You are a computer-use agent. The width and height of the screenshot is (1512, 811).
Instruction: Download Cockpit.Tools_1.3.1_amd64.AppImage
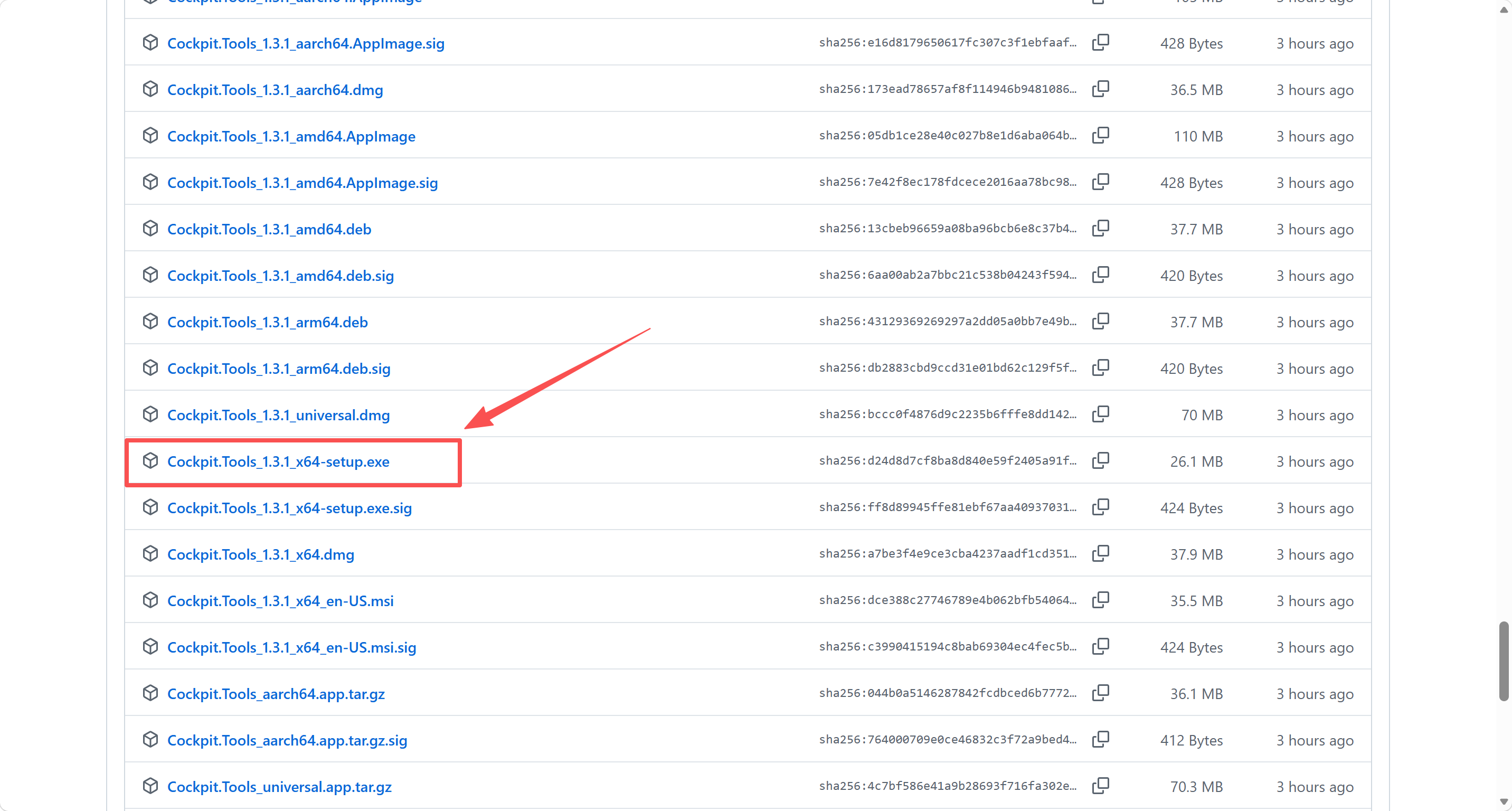pyautogui.click(x=291, y=136)
